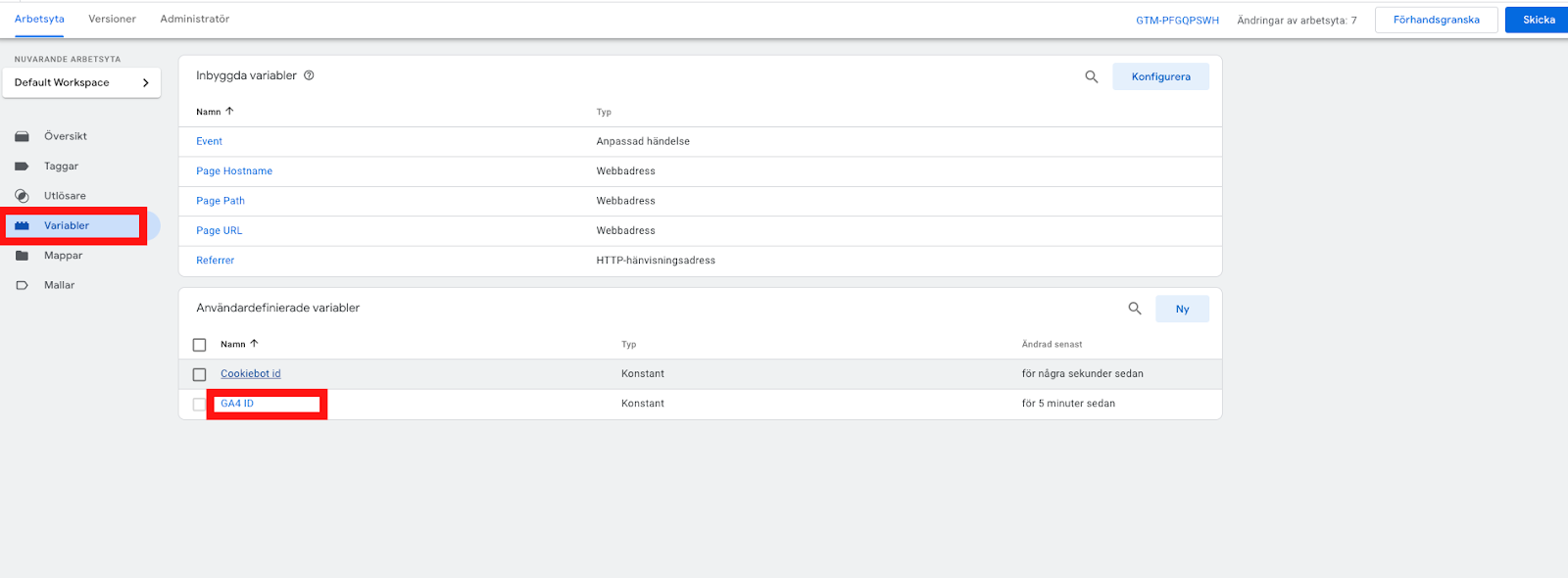This screenshot has height=578, width=1568.
Task: Open the Mallar templates icon
Action: (x=22, y=285)
